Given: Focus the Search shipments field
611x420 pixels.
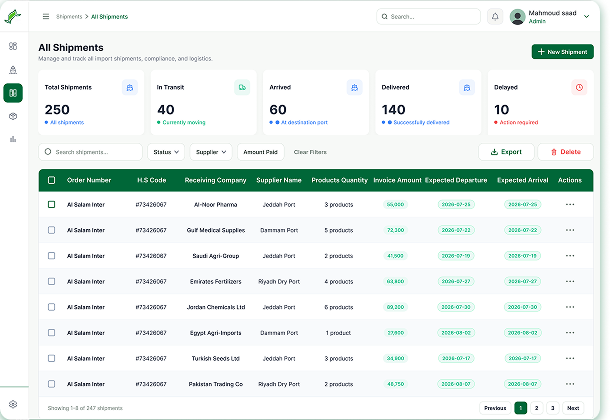Looking at the screenshot, I should pyautogui.click(x=90, y=152).
